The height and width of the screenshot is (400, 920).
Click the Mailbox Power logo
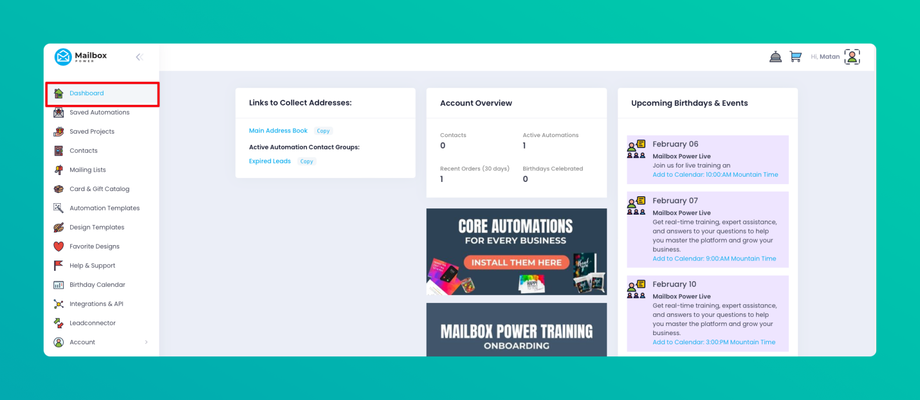pyautogui.click(x=81, y=57)
